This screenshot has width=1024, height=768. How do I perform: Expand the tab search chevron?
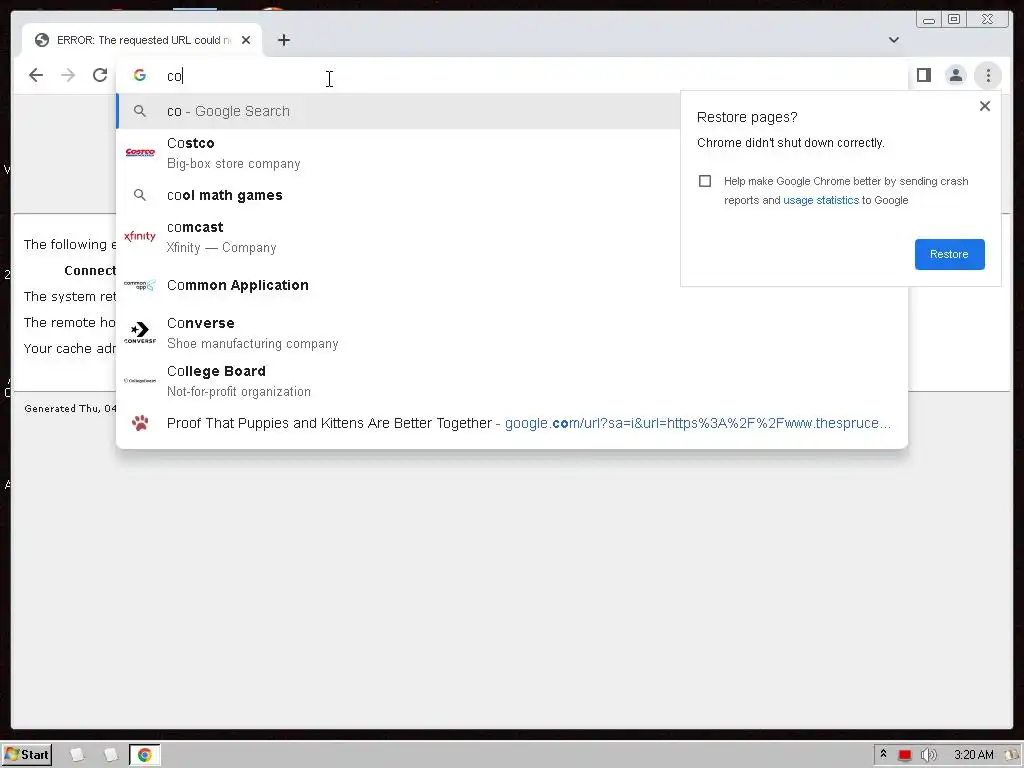pos(893,40)
